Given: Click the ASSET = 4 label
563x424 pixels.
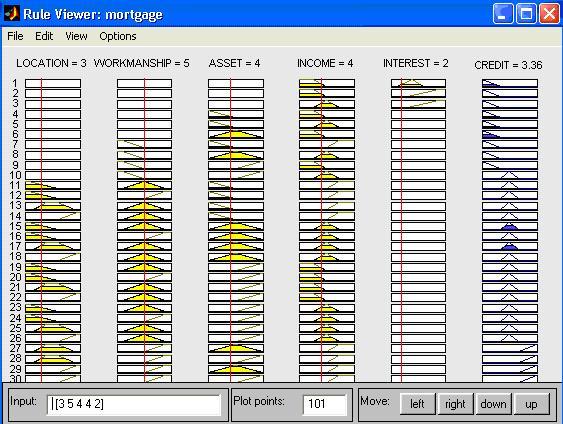Looking at the screenshot, I should 234,63.
